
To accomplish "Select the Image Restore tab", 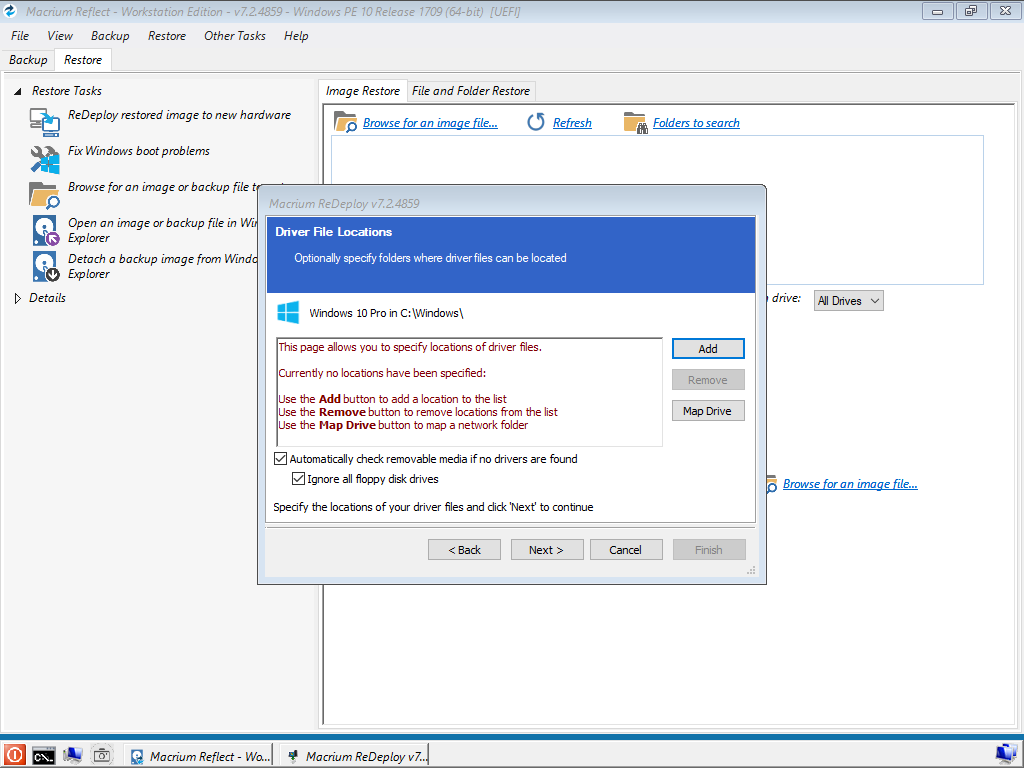I will (362, 91).
